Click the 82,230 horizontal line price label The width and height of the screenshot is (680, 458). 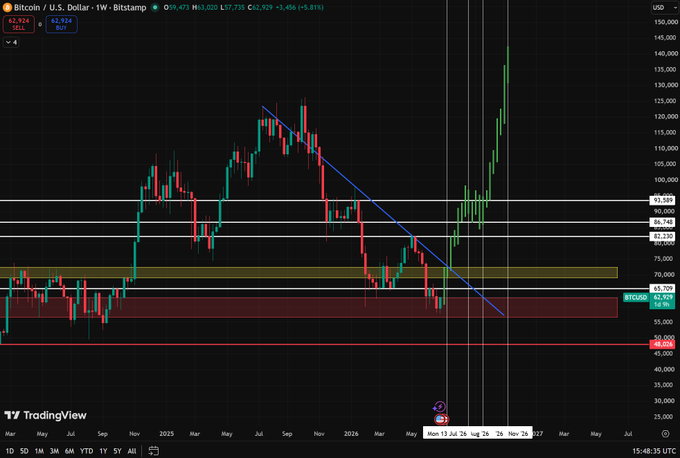[662, 236]
